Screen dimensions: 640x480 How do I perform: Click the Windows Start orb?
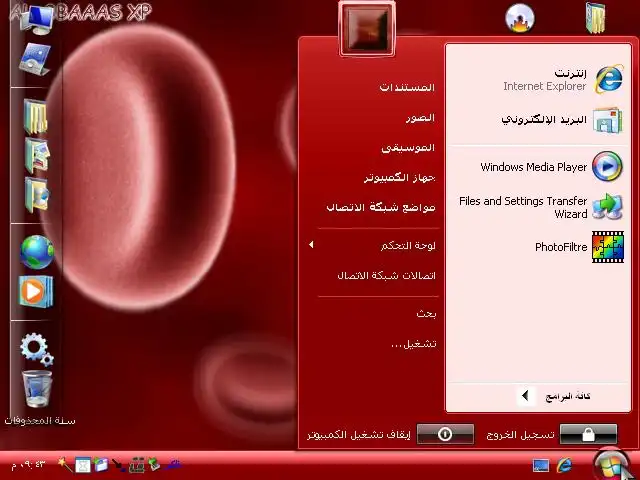click(611, 464)
